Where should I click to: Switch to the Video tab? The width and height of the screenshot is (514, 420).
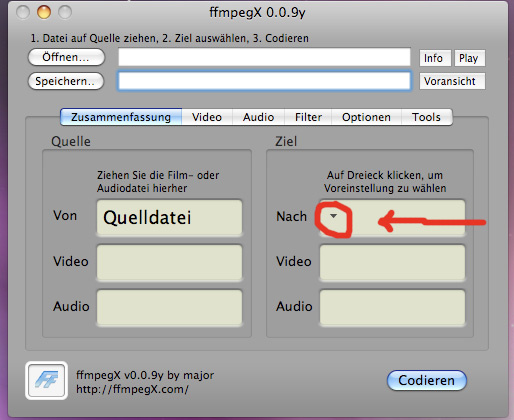click(x=207, y=117)
